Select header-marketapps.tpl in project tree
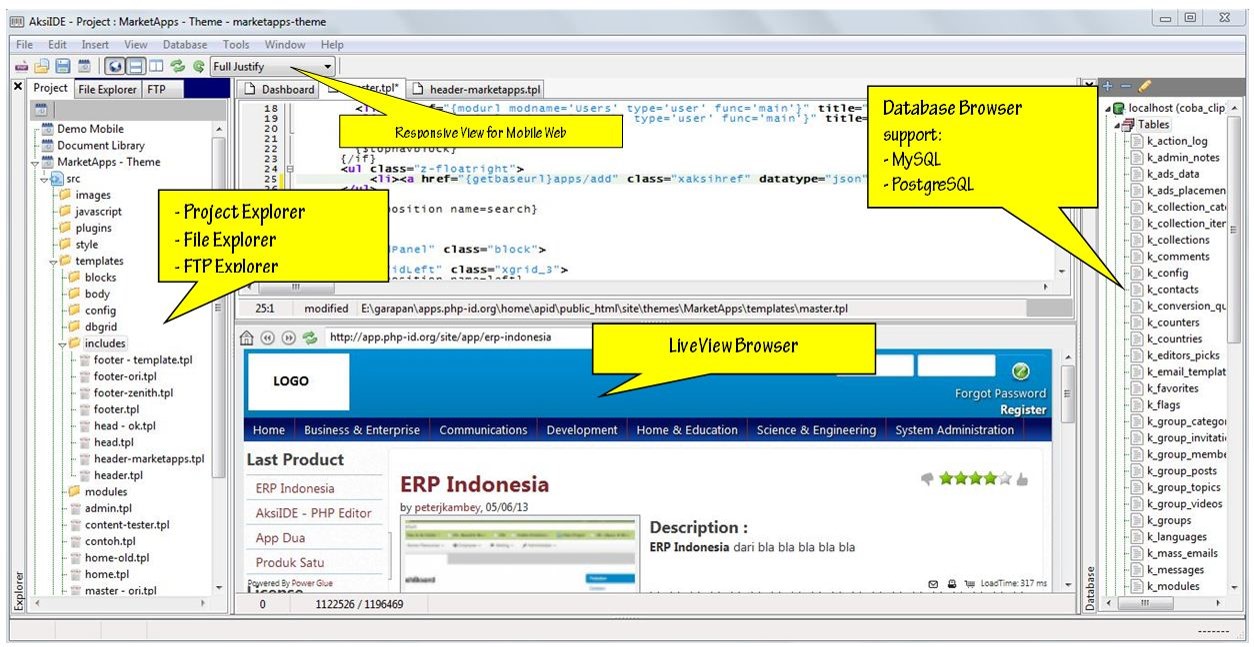 [149, 459]
